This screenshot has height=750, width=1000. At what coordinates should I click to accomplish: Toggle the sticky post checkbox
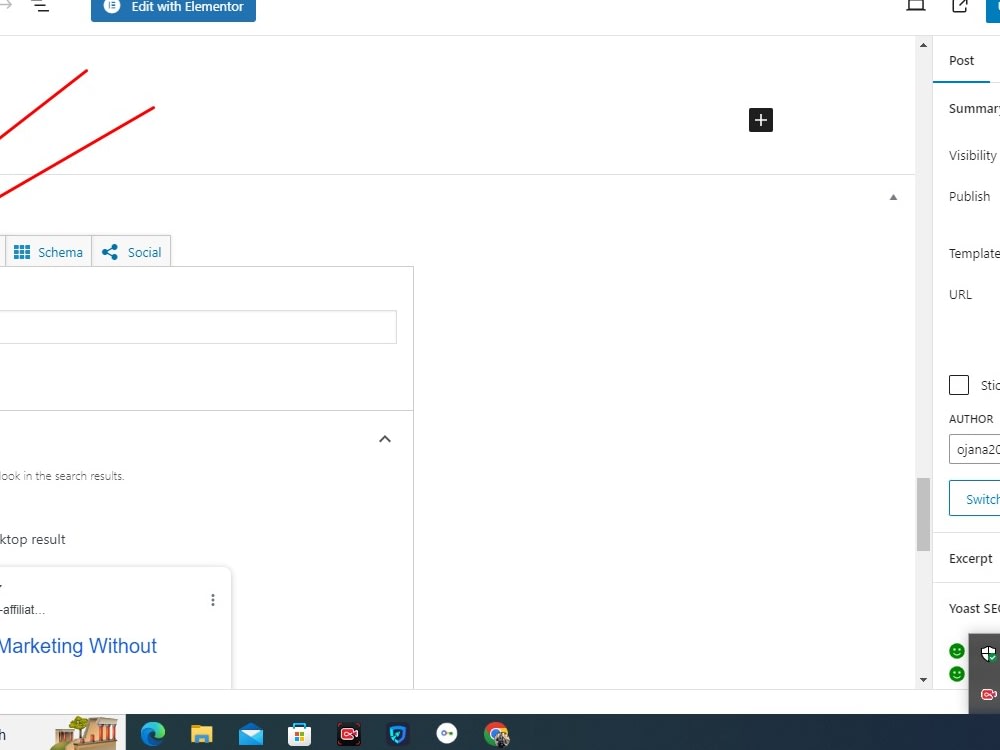coord(959,385)
